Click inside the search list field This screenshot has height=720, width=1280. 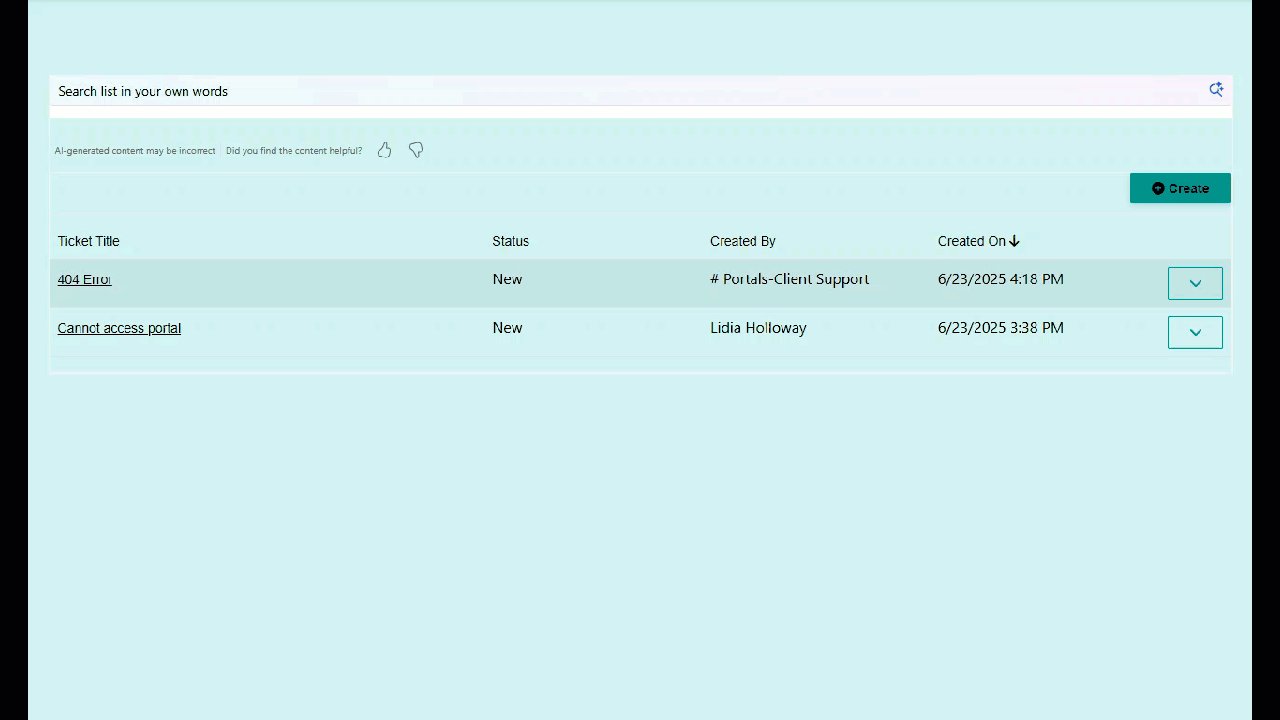click(400, 91)
